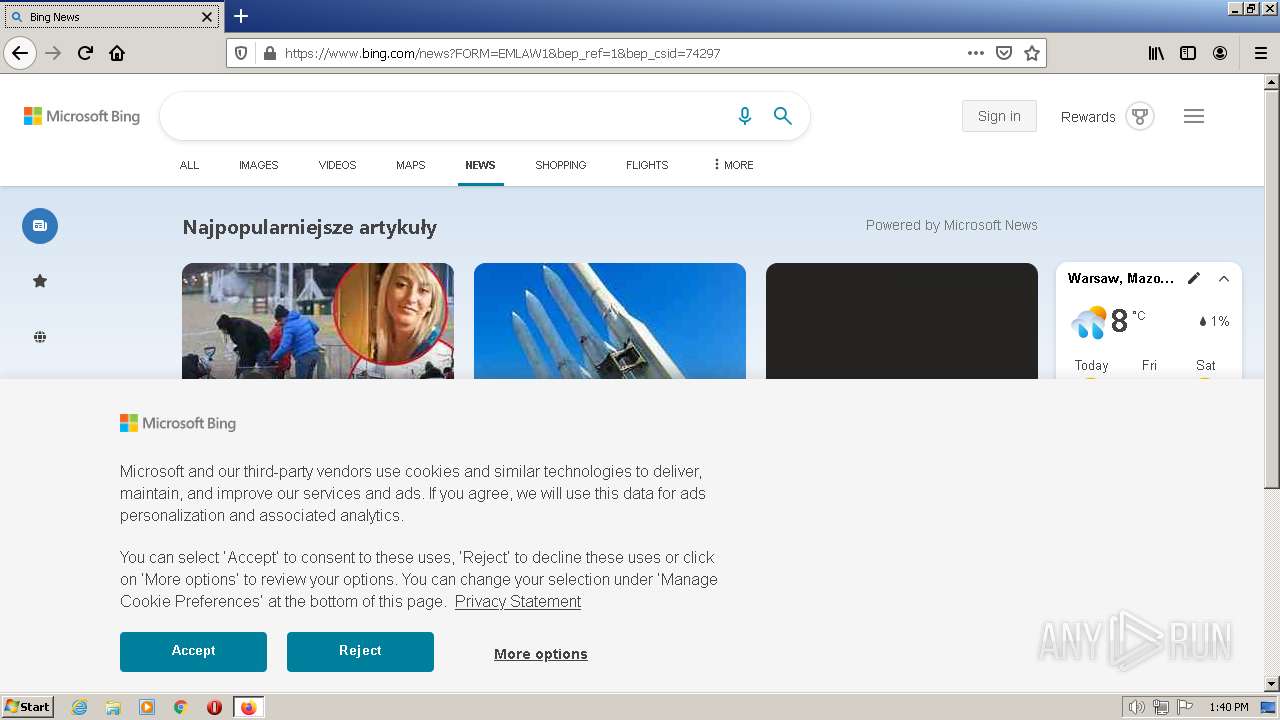The width and height of the screenshot is (1280, 720).
Task: Open the Firefox home page
Action: pos(117,53)
